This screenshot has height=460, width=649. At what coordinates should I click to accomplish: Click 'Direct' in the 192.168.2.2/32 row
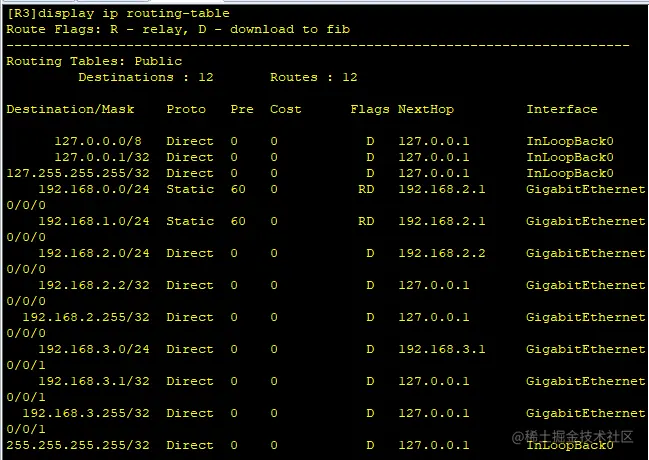point(190,285)
